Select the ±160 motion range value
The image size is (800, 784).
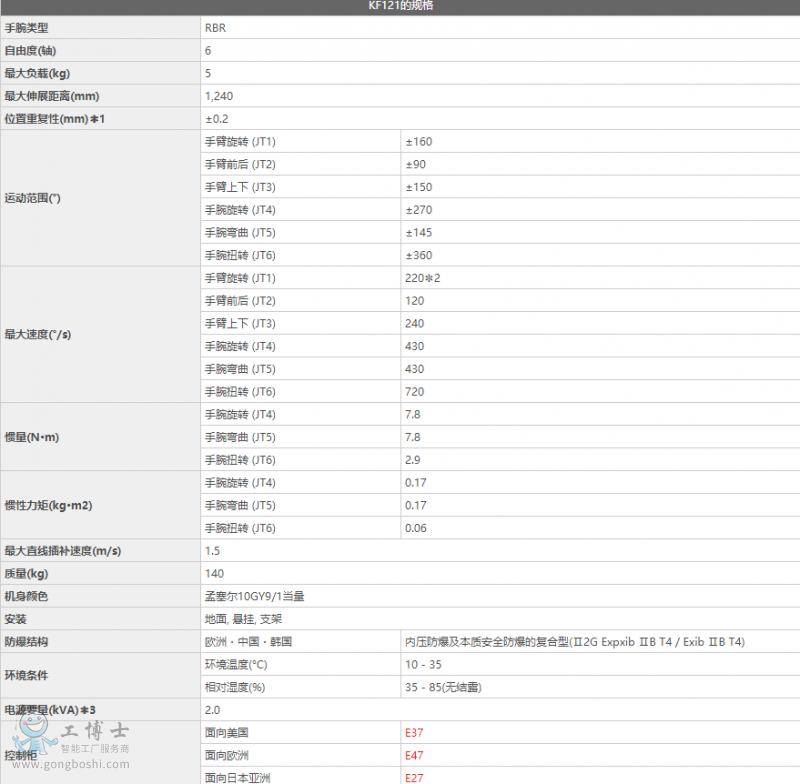(x=418, y=141)
